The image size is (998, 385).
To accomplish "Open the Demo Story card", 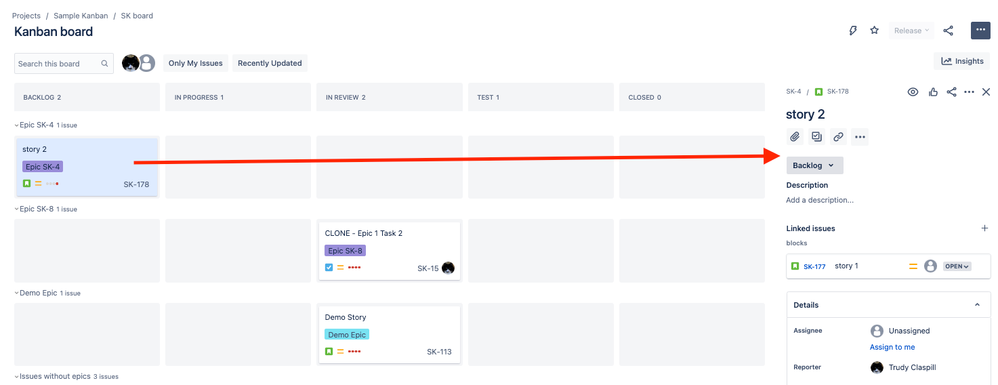I will [390, 334].
